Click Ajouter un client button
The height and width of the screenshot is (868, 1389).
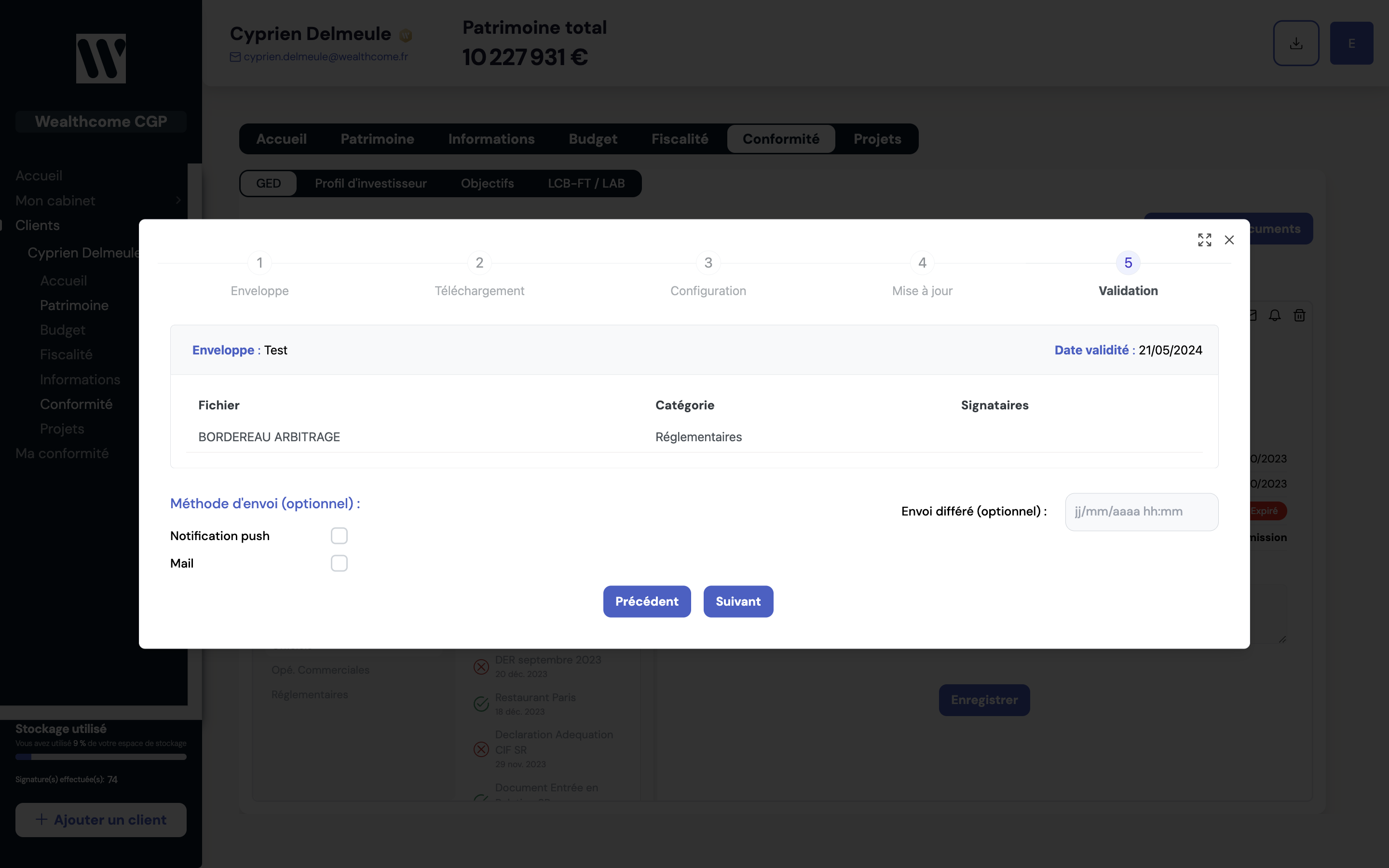pyautogui.click(x=101, y=820)
